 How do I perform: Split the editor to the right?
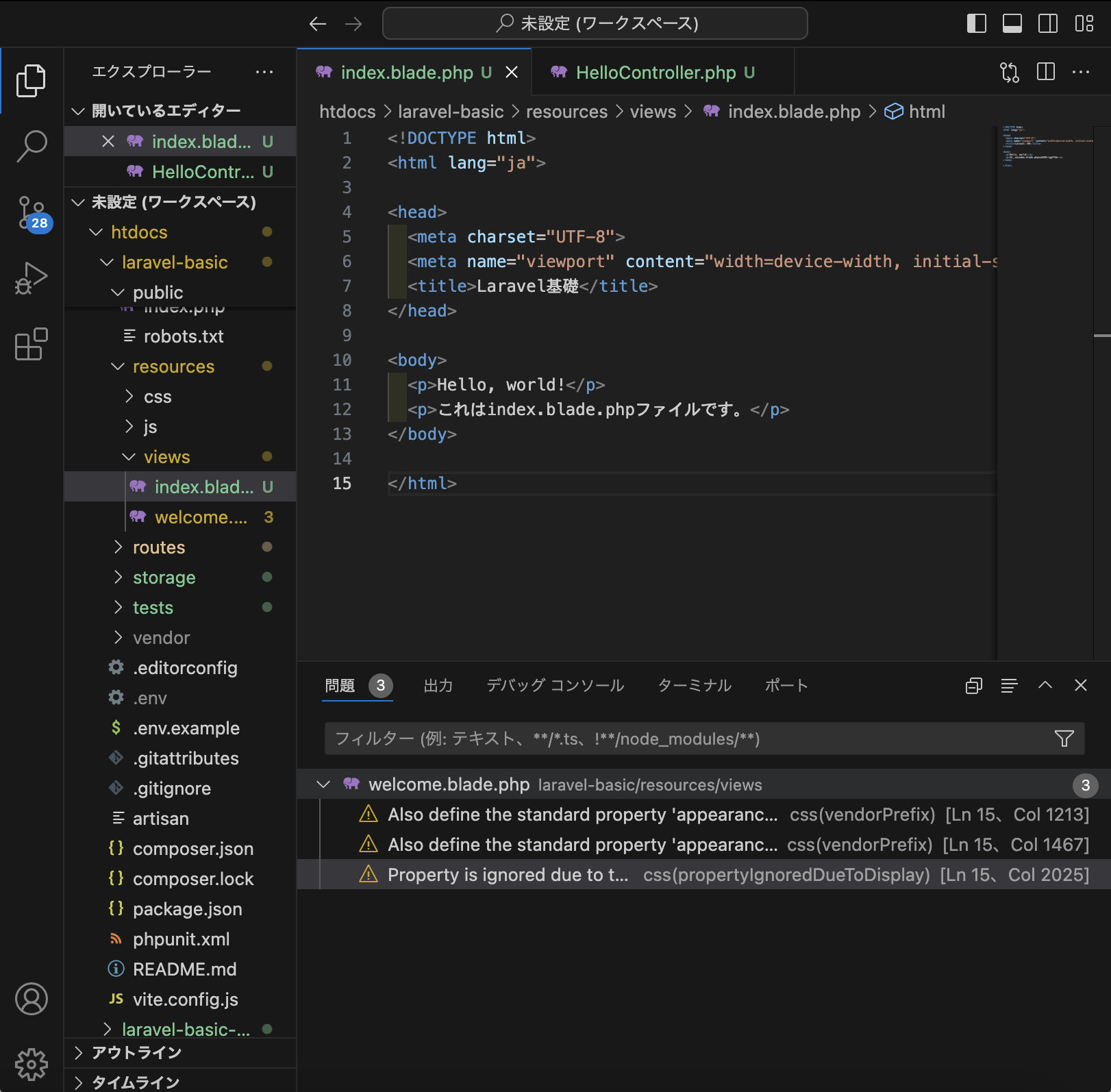[x=1045, y=72]
